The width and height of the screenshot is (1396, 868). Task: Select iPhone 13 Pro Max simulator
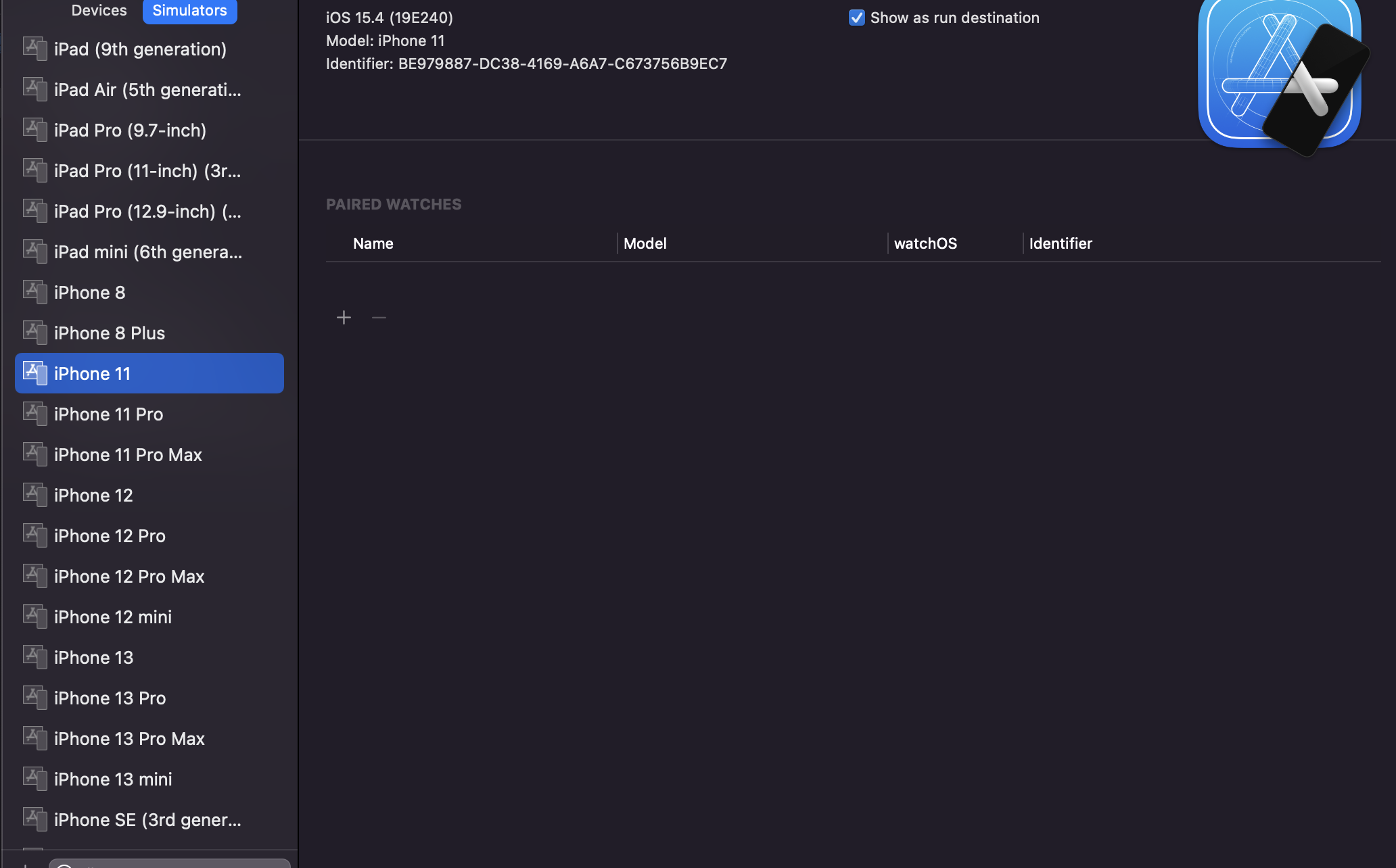click(x=129, y=739)
